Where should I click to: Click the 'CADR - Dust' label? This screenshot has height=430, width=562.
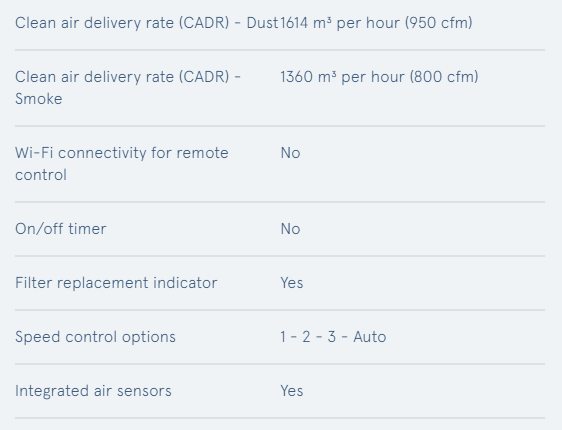click(147, 23)
